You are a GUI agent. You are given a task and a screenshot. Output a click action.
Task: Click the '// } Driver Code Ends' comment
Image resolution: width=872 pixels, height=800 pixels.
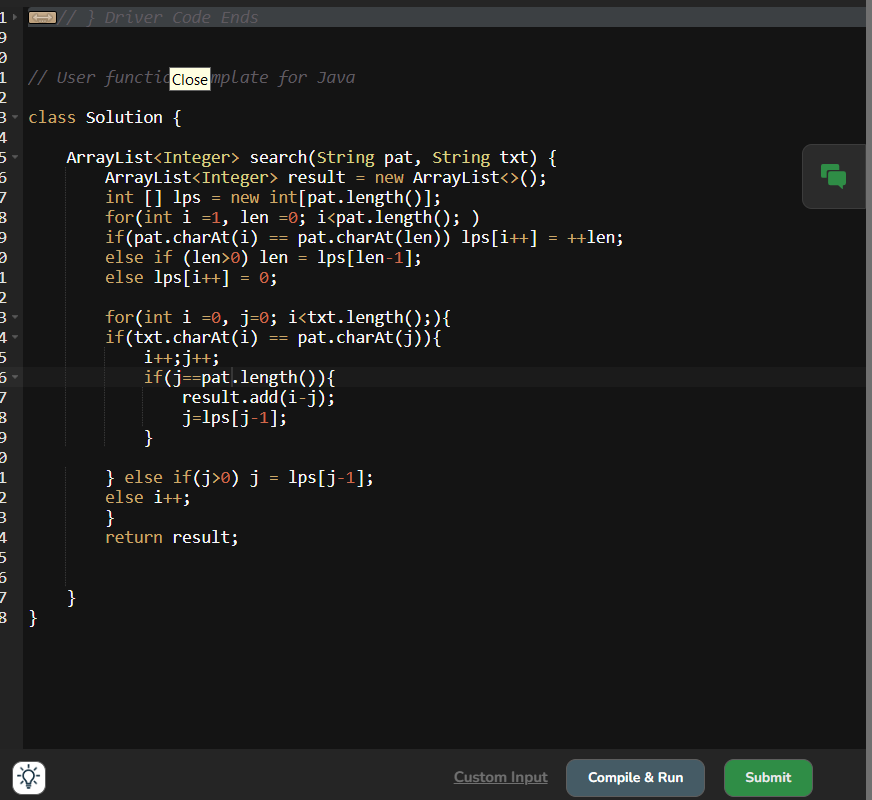pos(158,17)
